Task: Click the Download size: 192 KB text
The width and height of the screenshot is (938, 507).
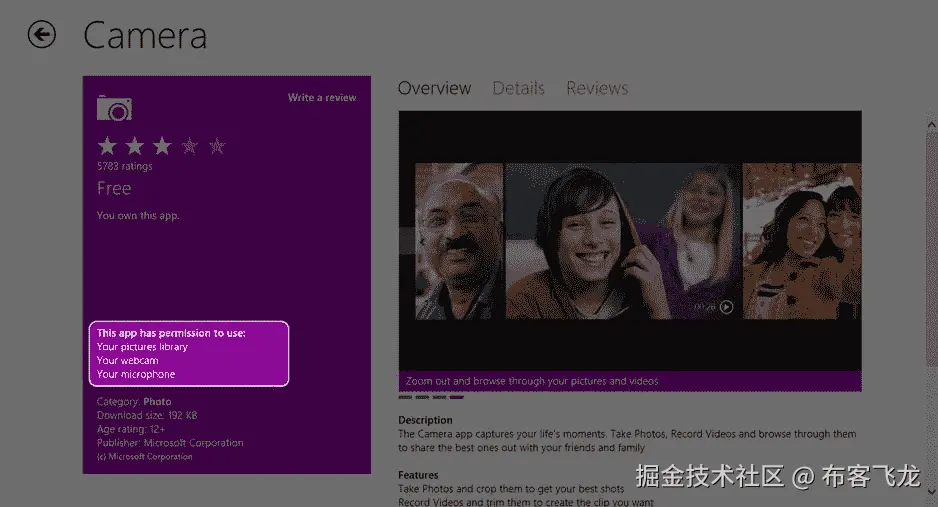Action: pos(147,416)
